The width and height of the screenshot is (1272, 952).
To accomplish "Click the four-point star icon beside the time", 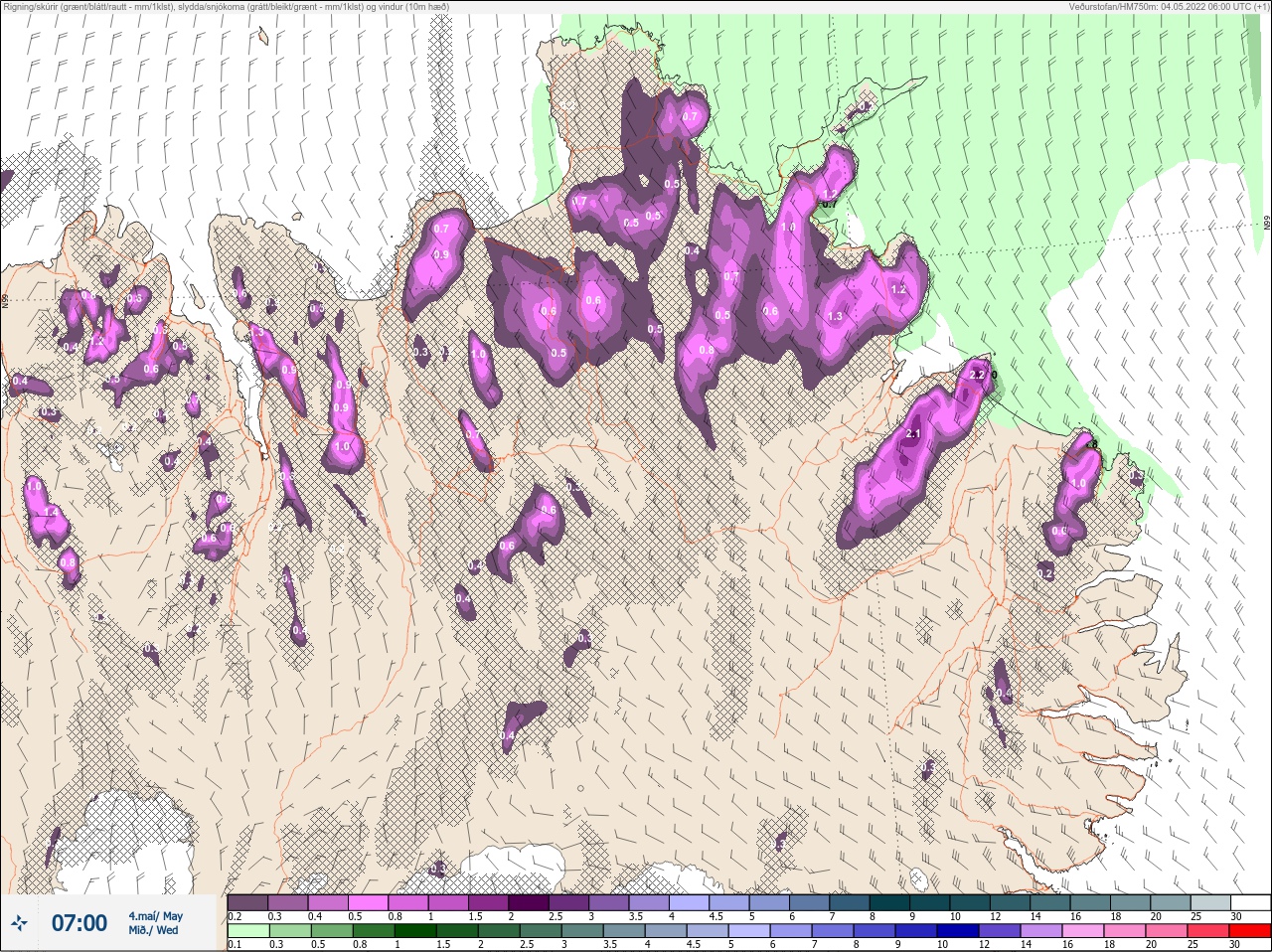I will click(19, 923).
